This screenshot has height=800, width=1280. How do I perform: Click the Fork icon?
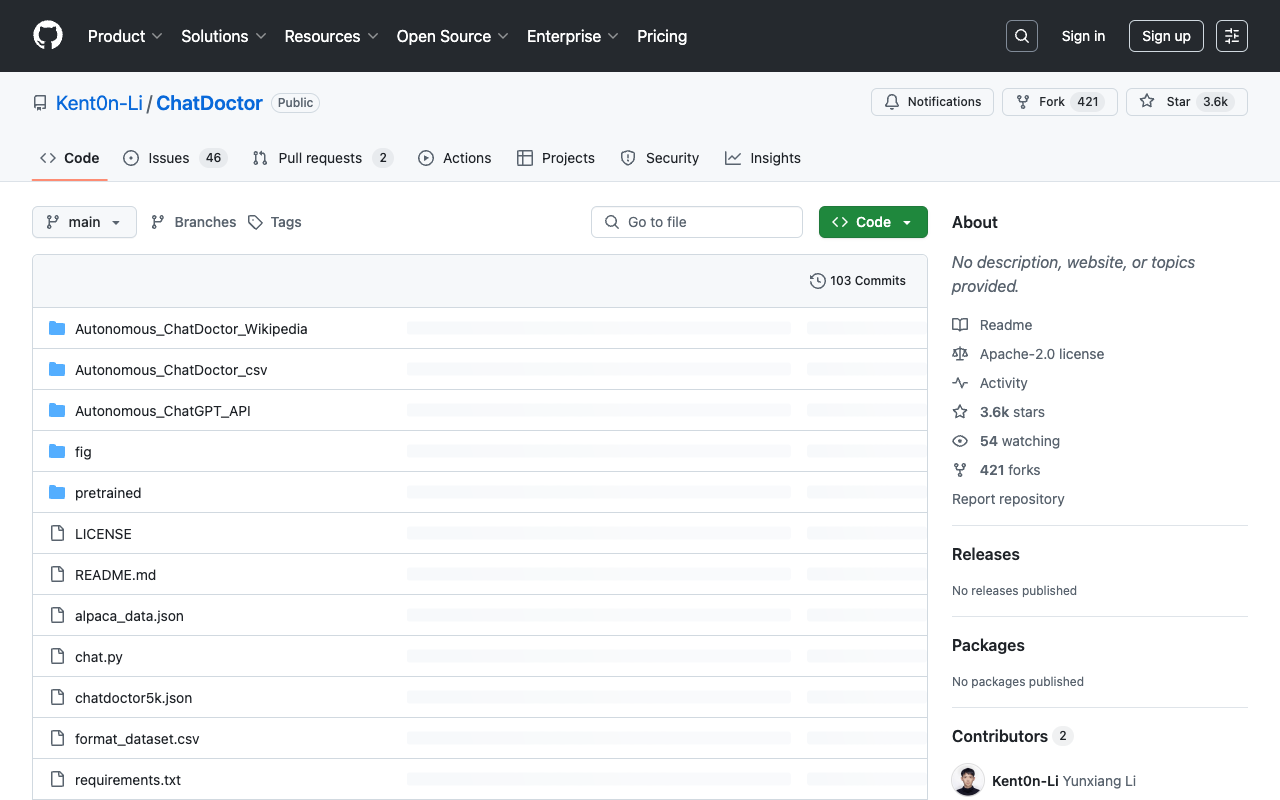[1023, 102]
